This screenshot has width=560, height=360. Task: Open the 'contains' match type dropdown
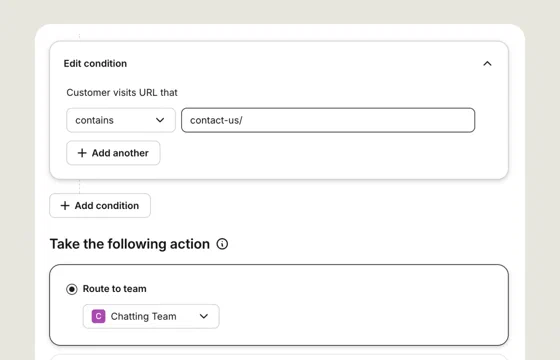coord(121,120)
